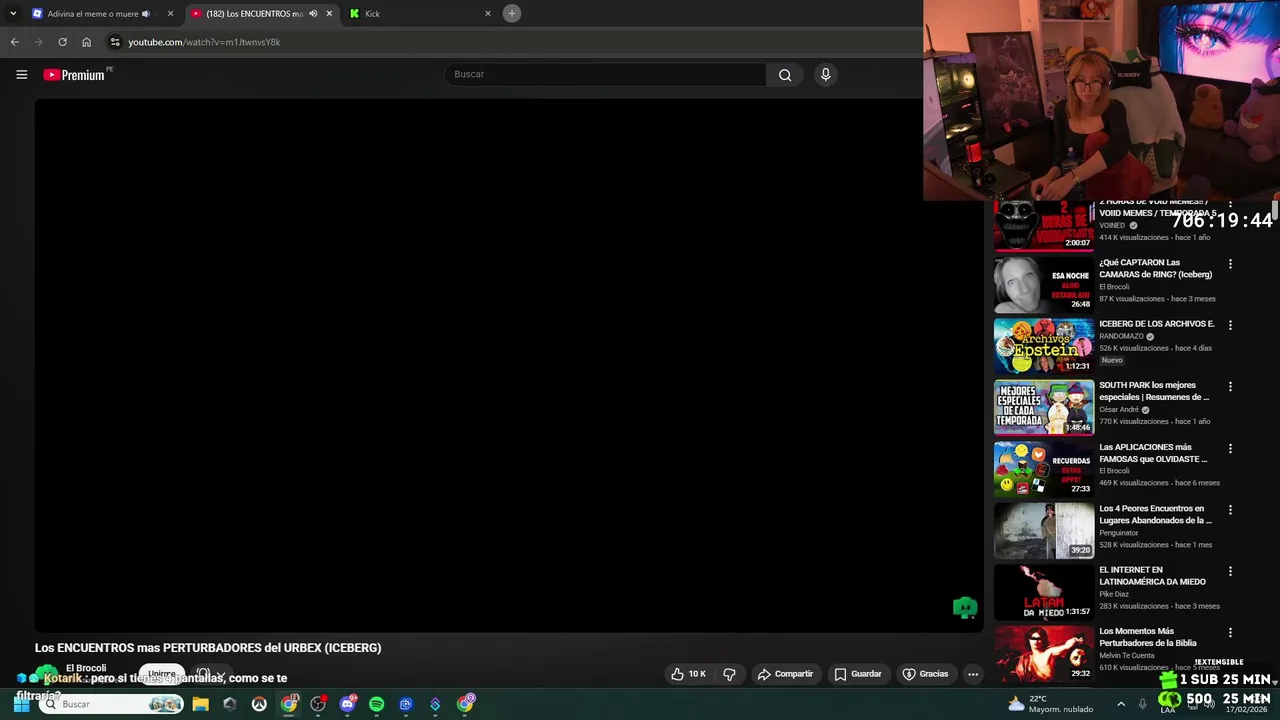
Task: Open Spotify from the taskbar
Action: click(376, 704)
